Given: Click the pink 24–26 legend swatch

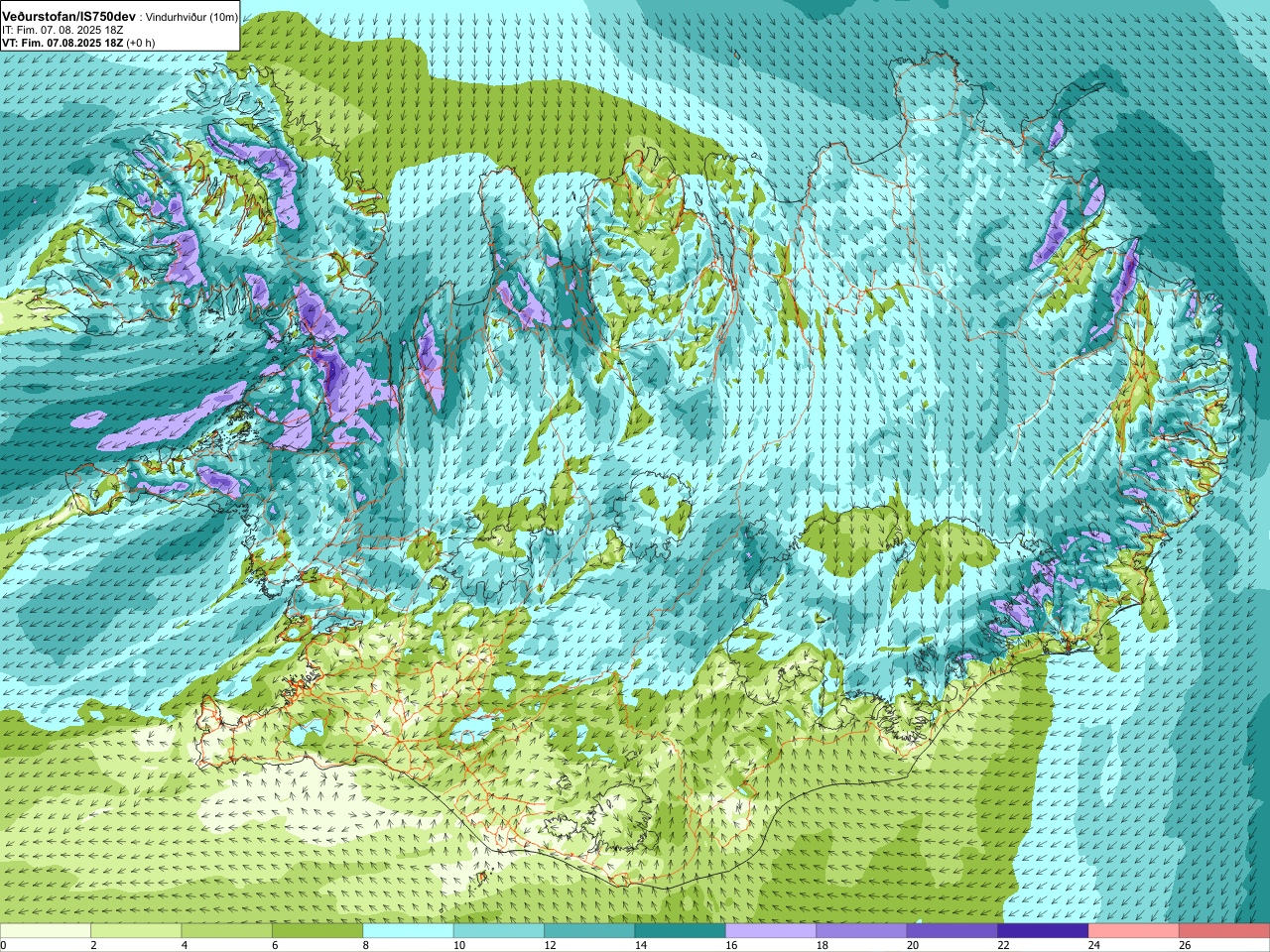Looking at the screenshot, I should [x=1134, y=931].
